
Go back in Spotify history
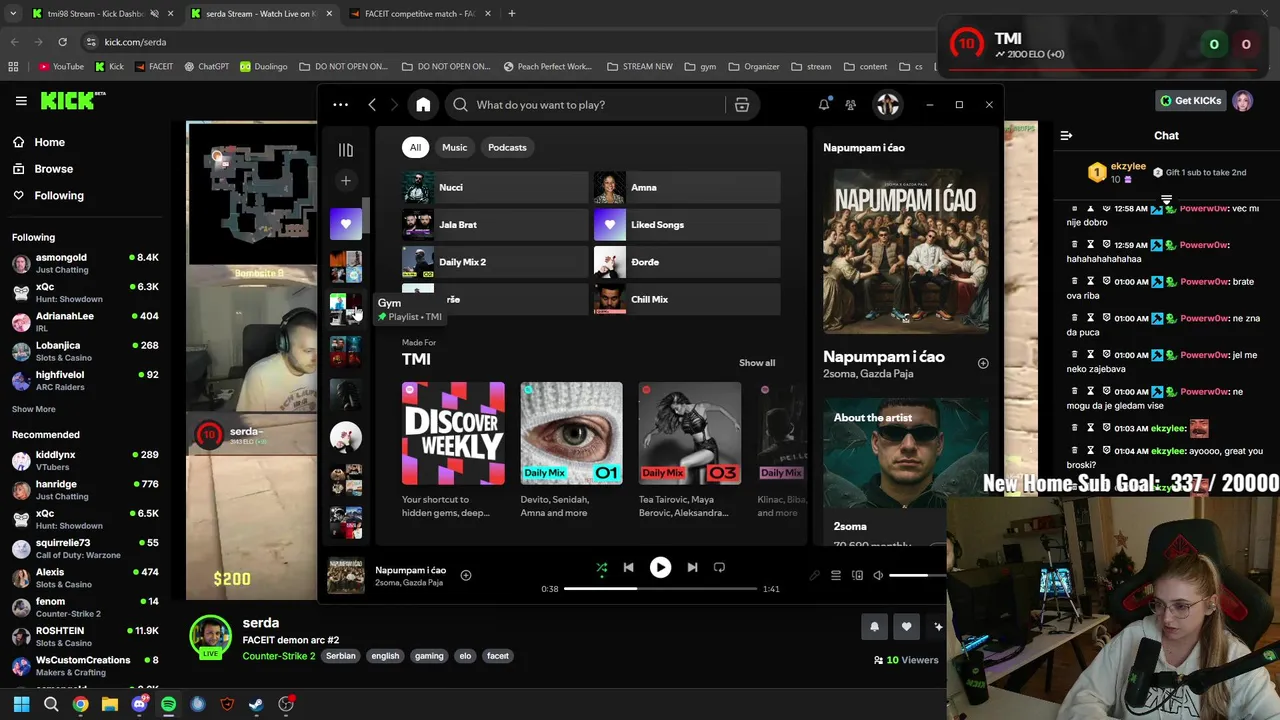372,105
